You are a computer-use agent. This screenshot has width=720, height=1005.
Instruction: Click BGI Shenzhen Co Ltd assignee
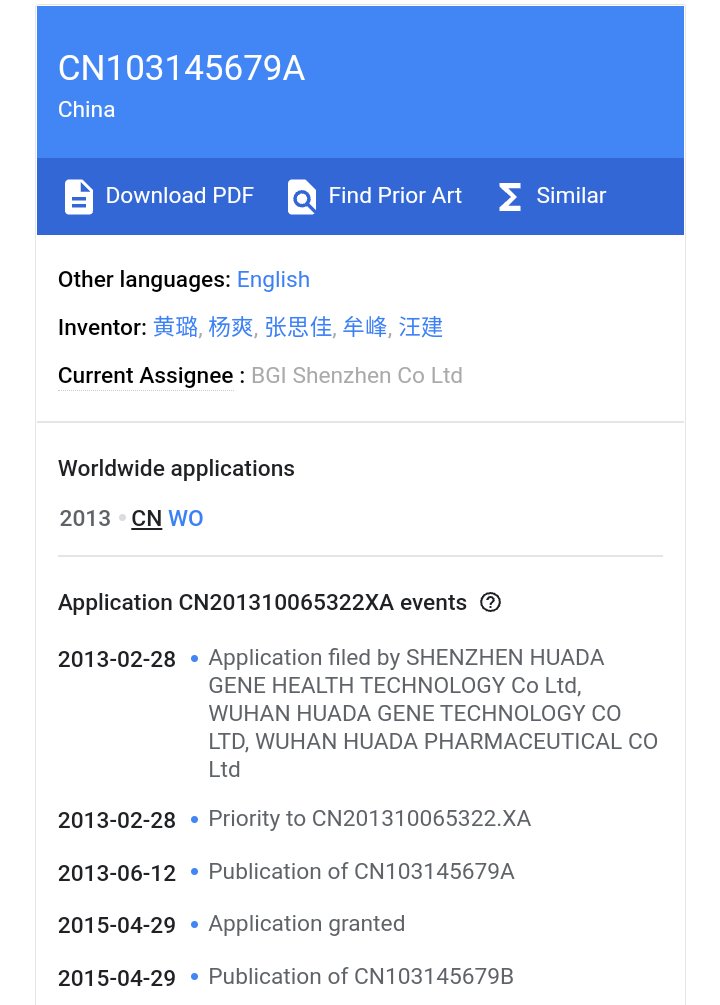[357, 376]
